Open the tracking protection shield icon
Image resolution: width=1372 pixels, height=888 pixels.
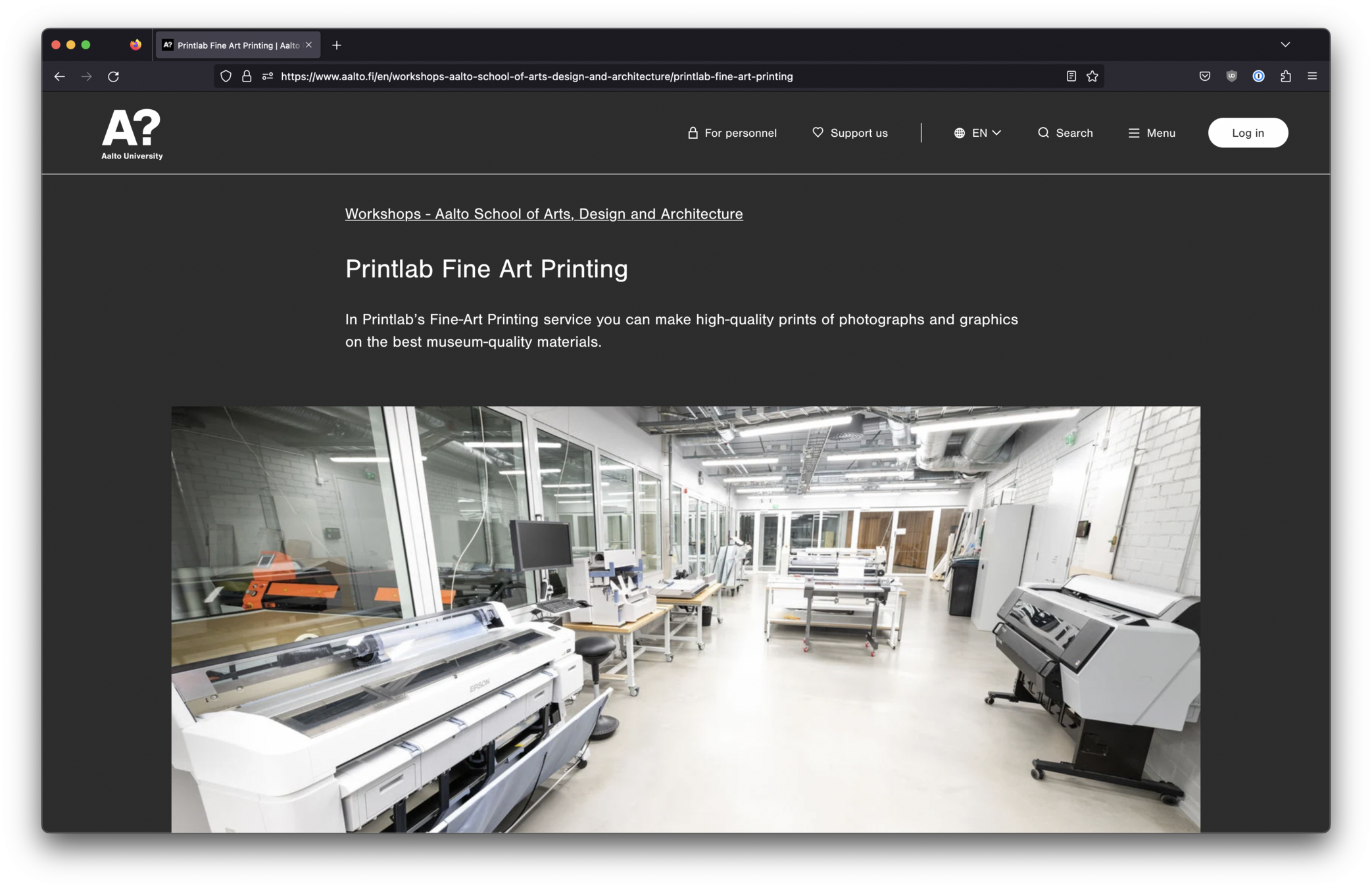(226, 76)
